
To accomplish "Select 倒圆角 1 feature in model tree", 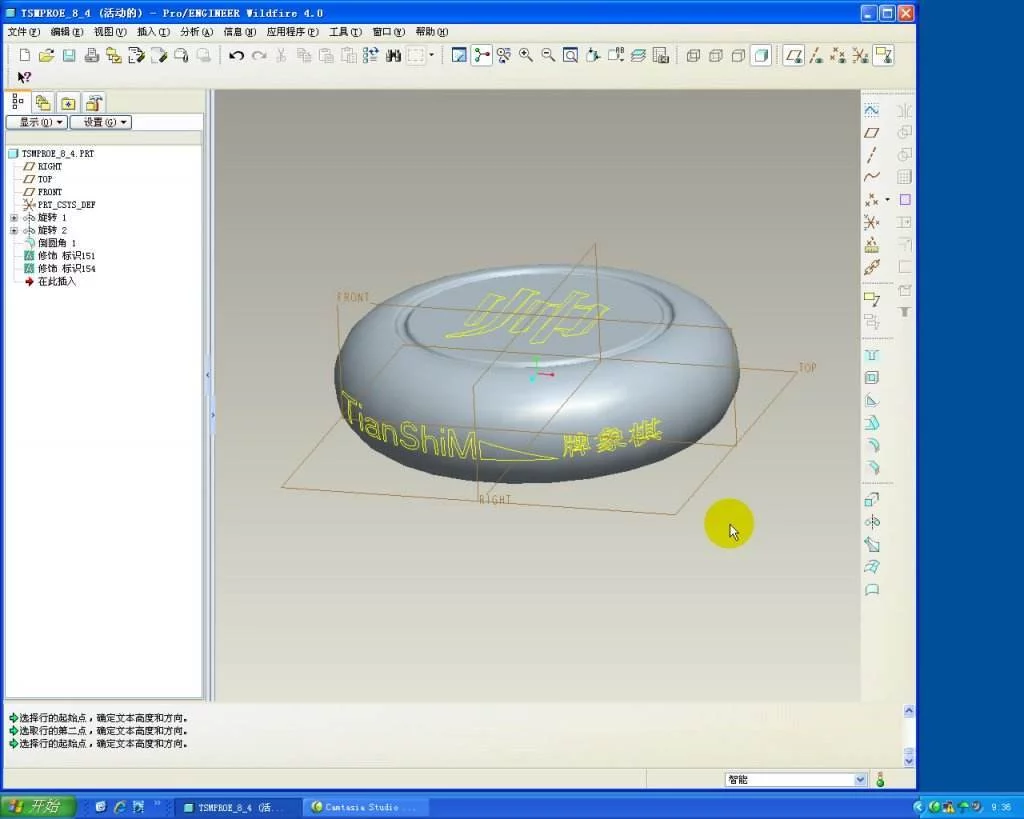I will (x=56, y=243).
